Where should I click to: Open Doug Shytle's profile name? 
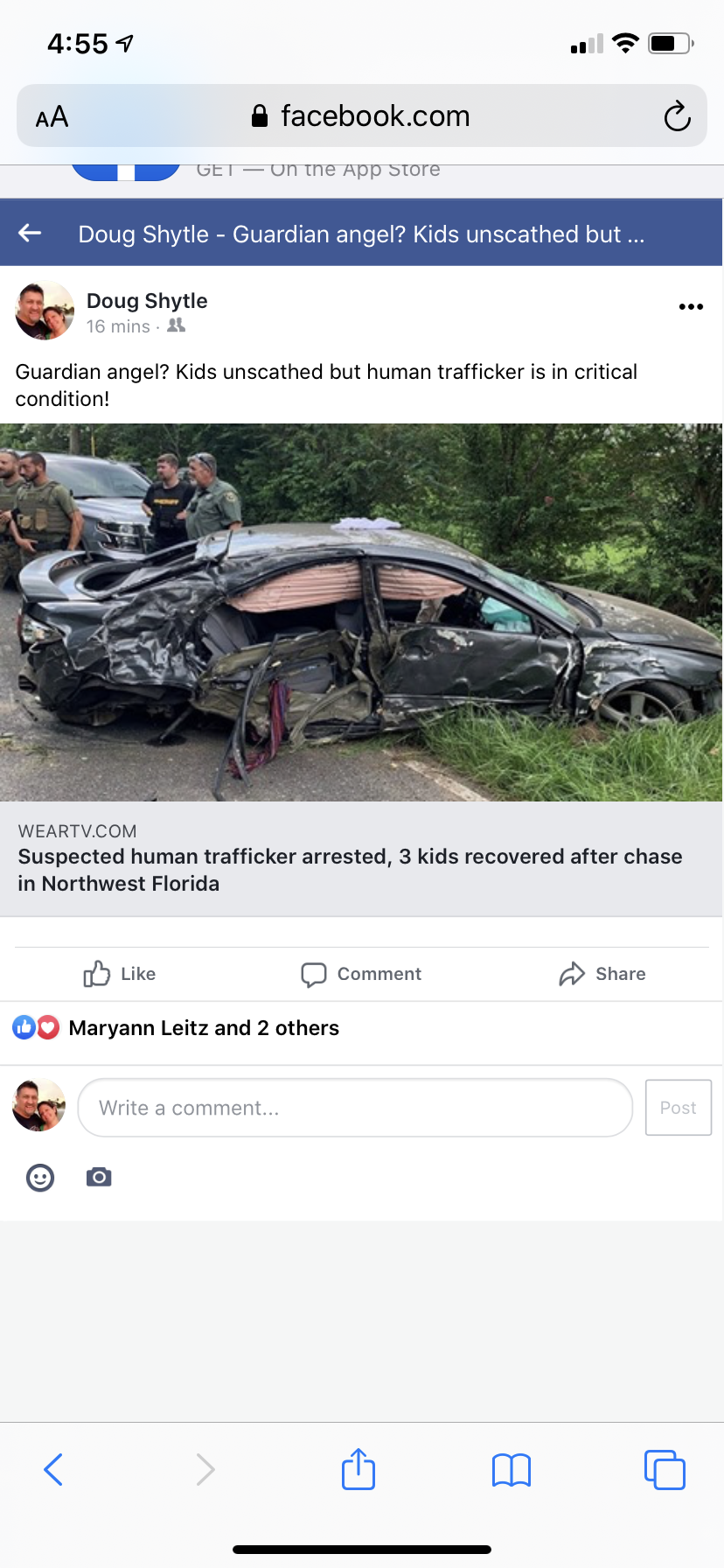pyautogui.click(x=147, y=301)
